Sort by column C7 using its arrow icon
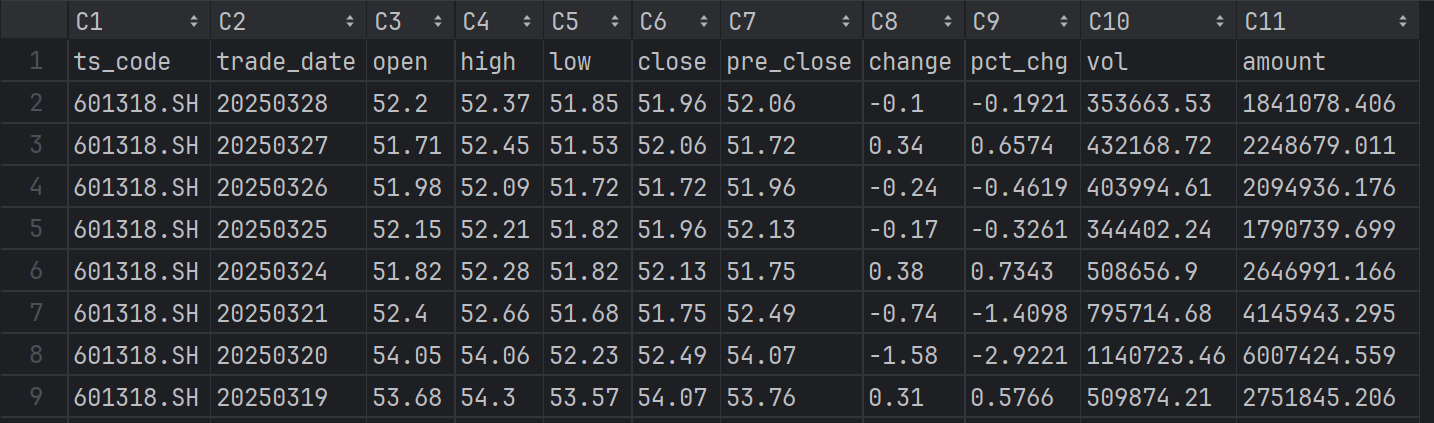 tap(846, 21)
